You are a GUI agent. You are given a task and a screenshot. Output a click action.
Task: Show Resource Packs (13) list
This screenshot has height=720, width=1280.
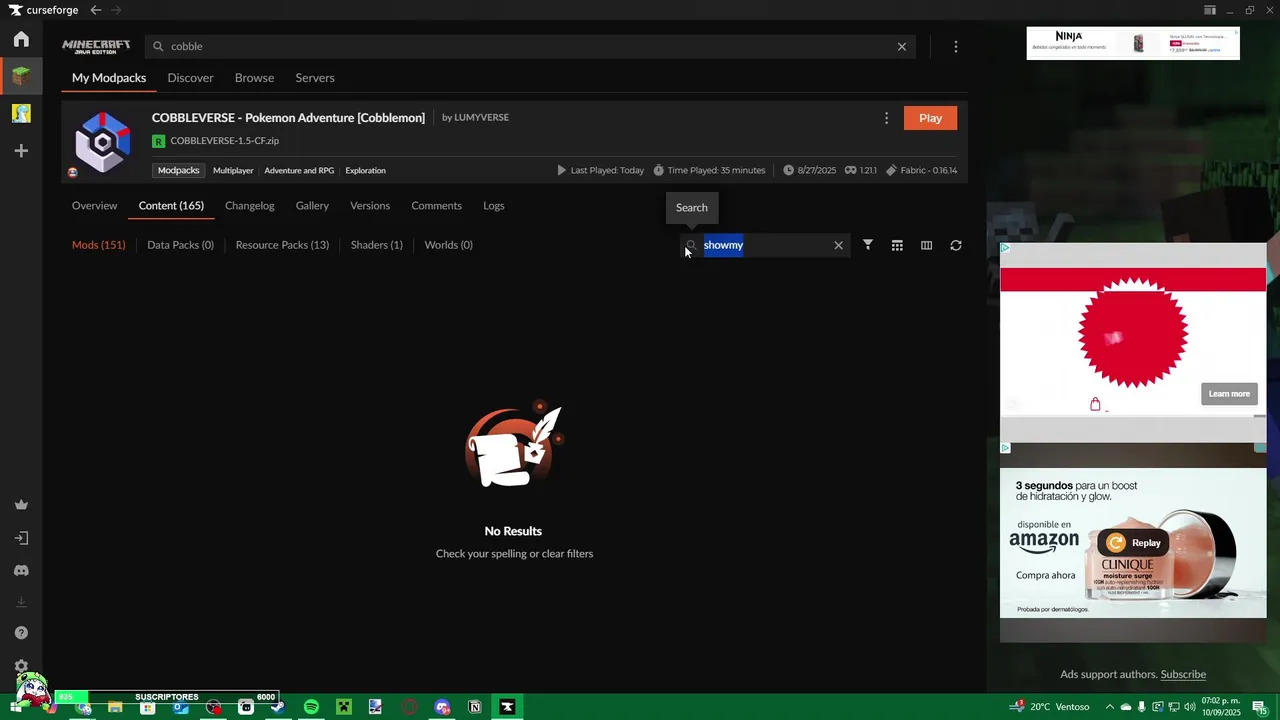tap(282, 245)
